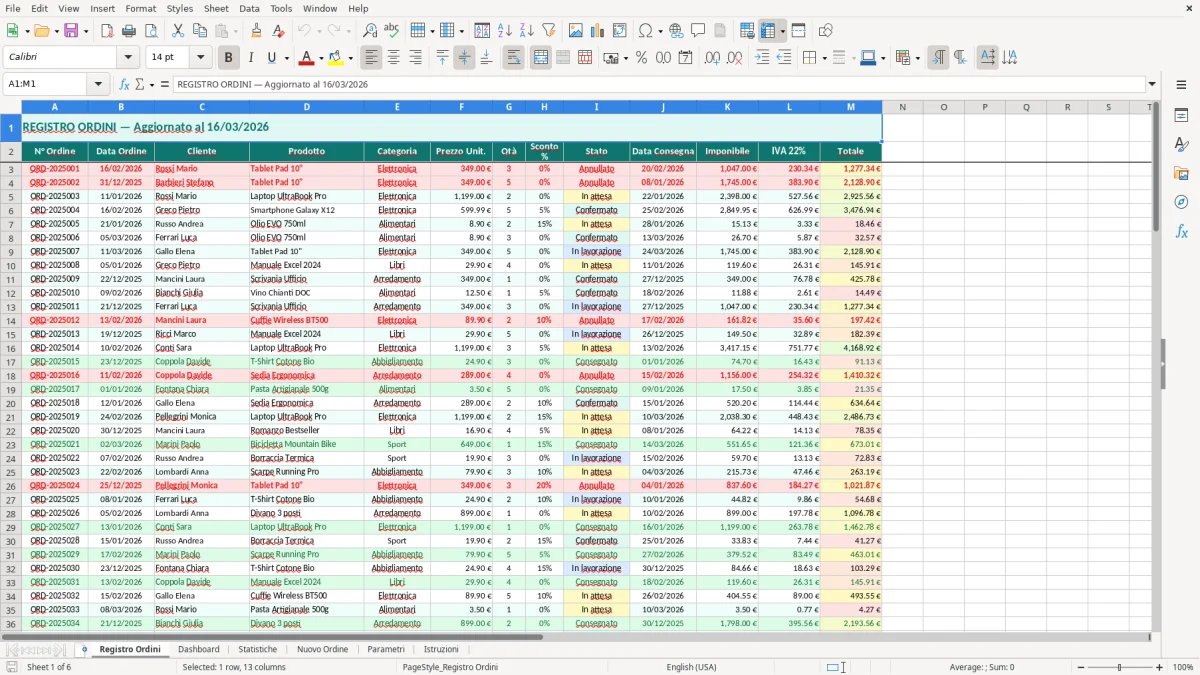Click the Add Decimal Place icon
1200x675 pixels.
pyautogui.click(x=712, y=58)
